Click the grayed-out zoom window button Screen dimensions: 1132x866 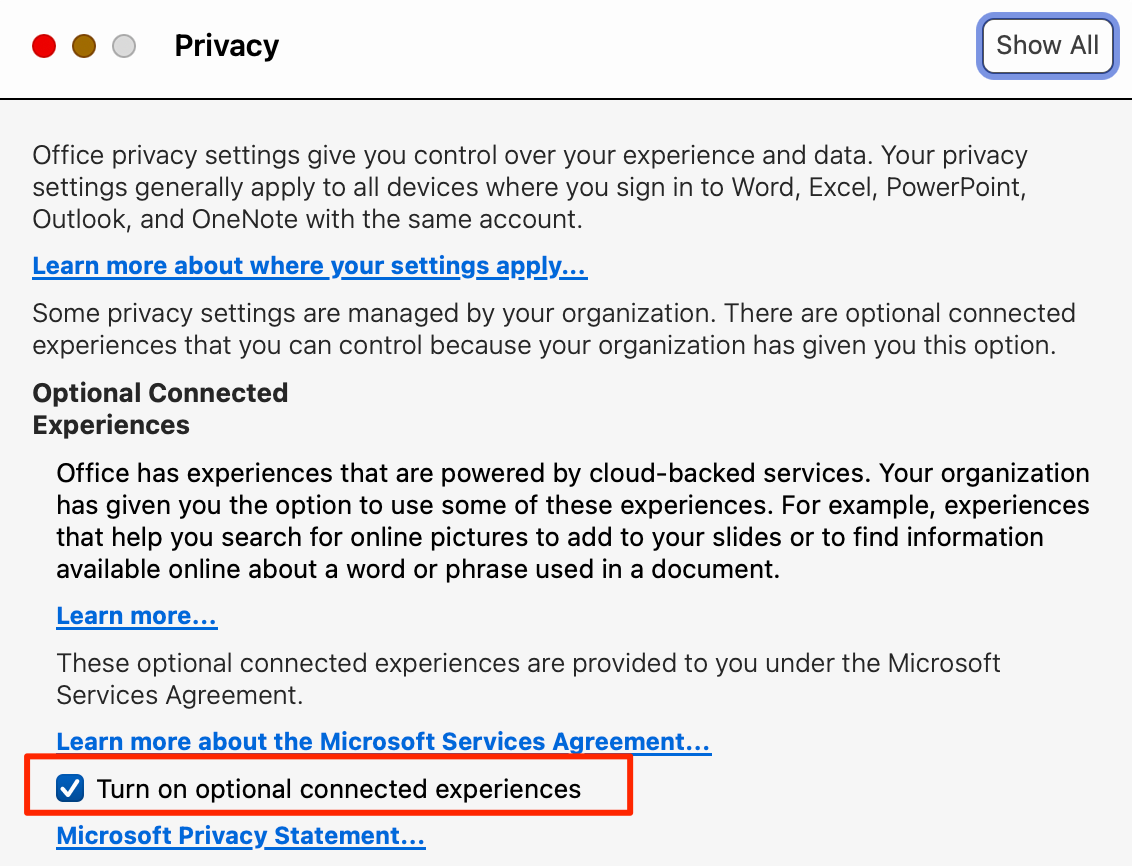124,46
